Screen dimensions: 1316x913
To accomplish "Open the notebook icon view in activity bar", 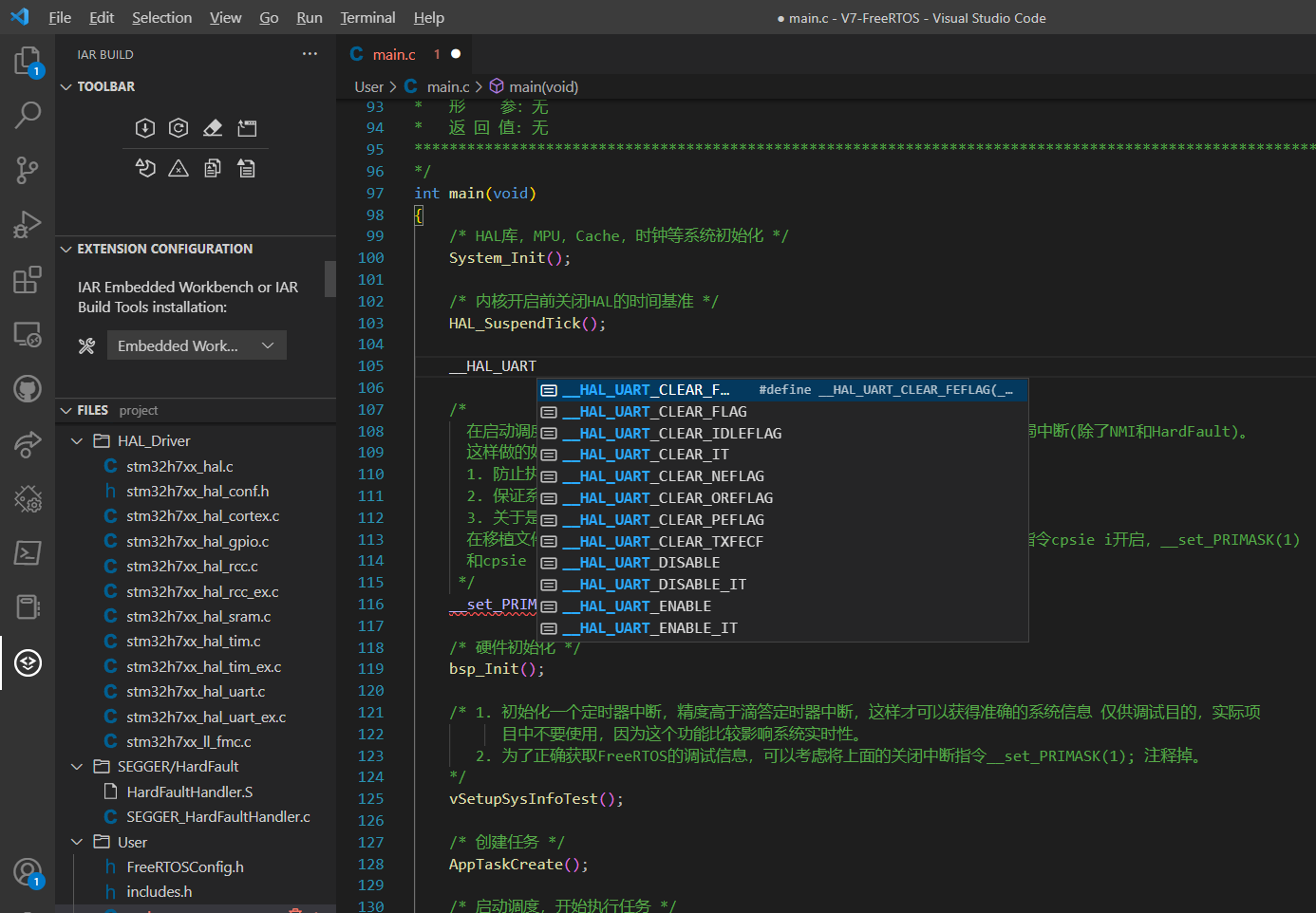I will click(x=28, y=607).
